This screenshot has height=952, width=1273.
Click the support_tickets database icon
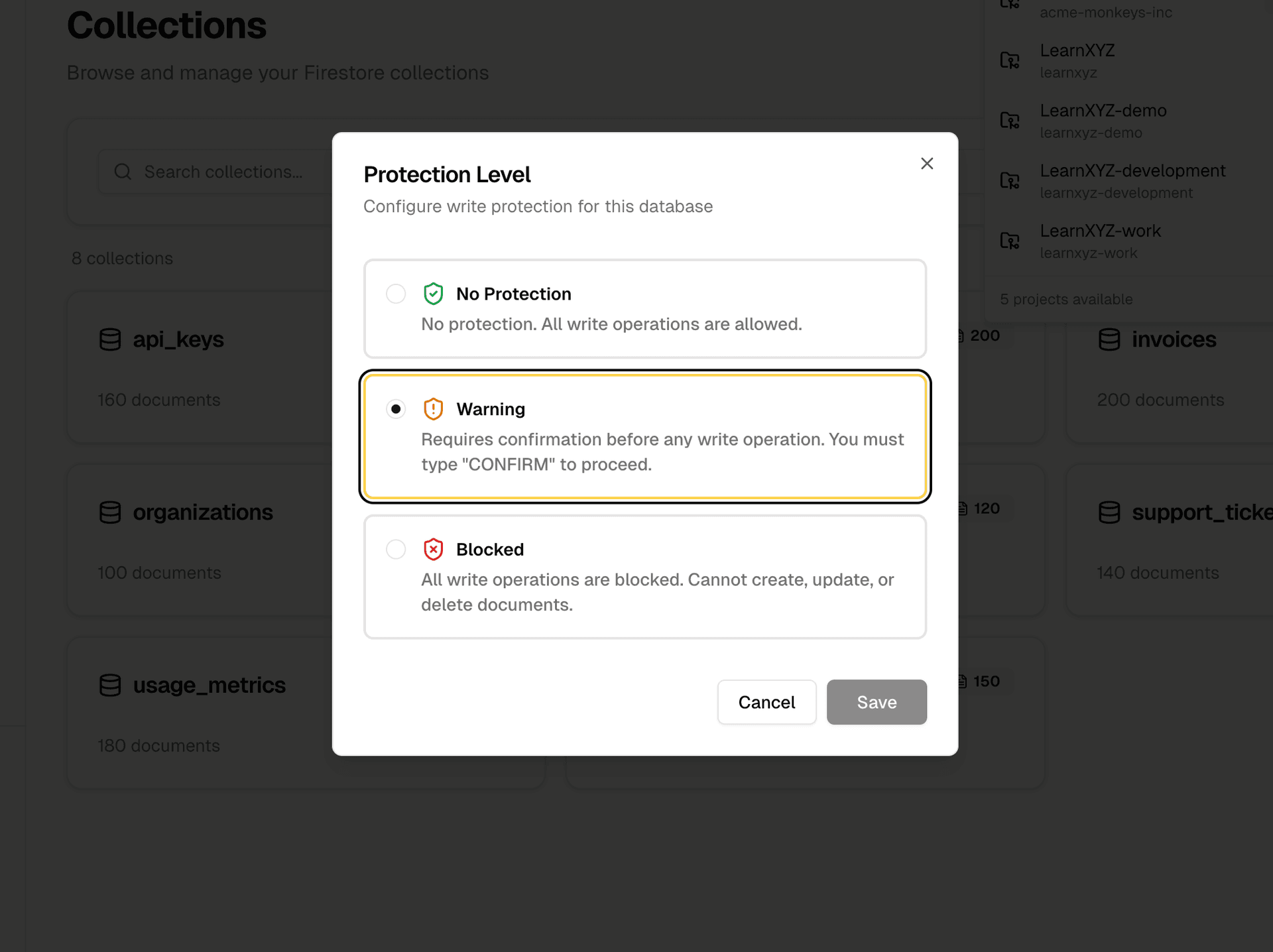coord(1109,512)
